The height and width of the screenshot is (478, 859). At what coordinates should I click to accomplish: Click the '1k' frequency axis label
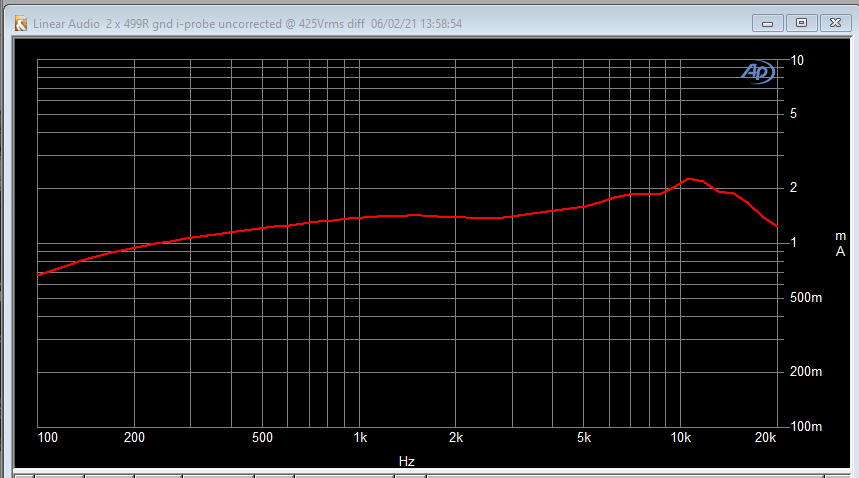coord(360,437)
